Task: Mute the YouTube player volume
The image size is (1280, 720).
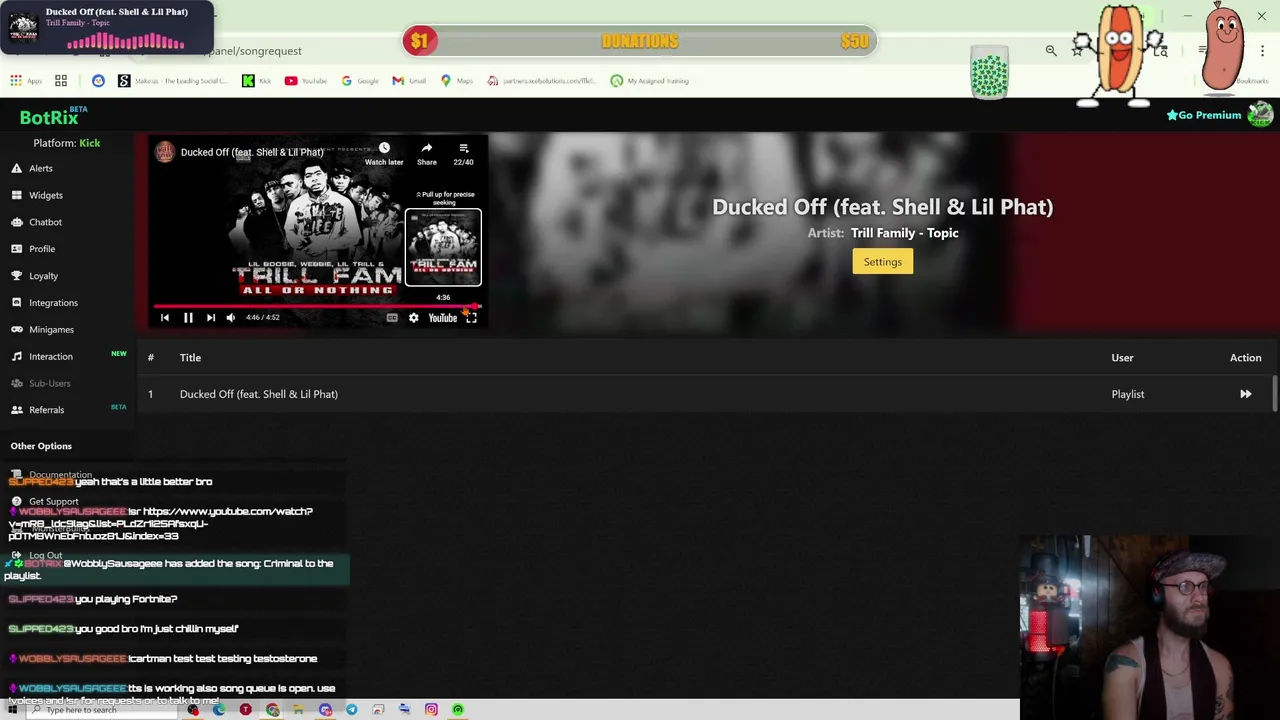Action: click(x=231, y=318)
